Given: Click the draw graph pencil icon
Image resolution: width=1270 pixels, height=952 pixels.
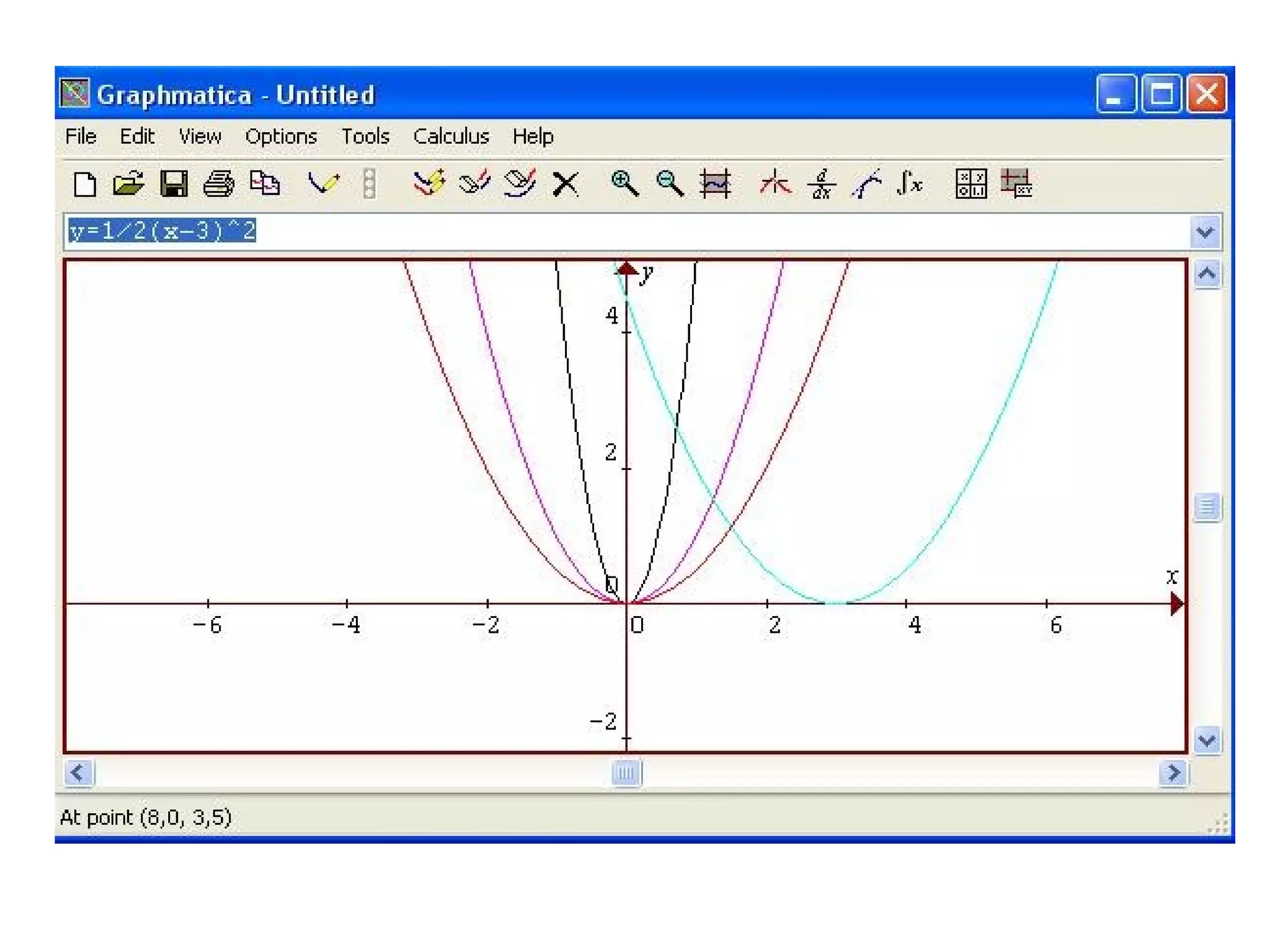Looking at the screenshot, I should pos(324,184).
